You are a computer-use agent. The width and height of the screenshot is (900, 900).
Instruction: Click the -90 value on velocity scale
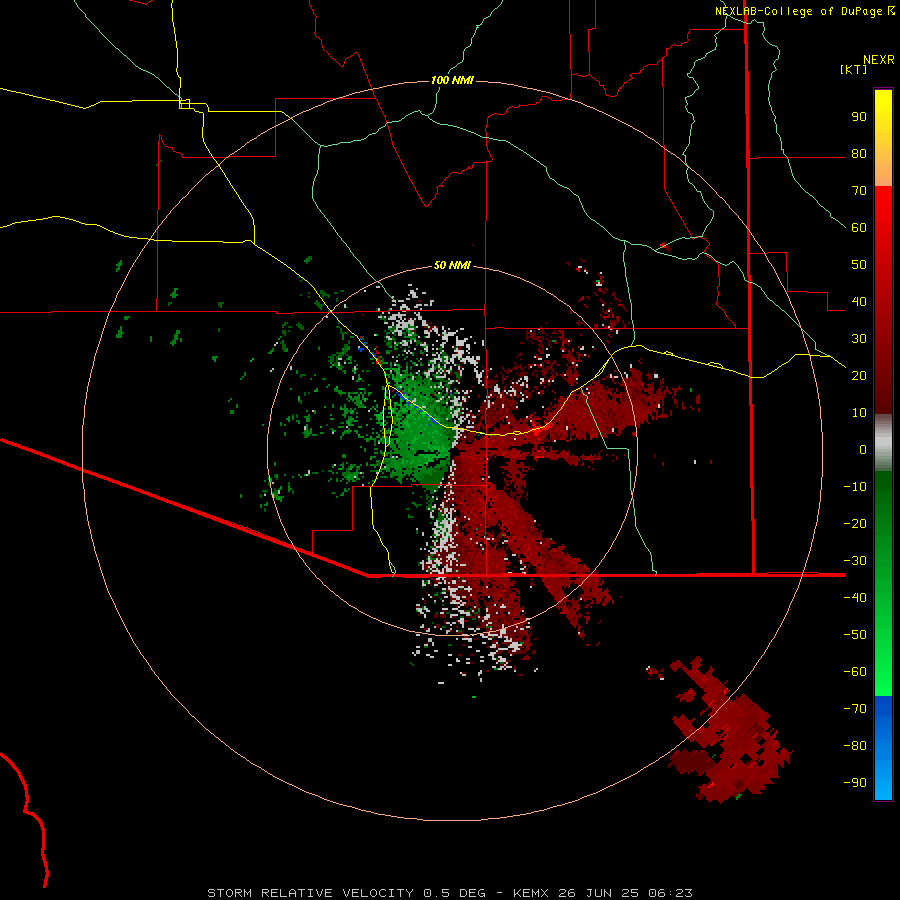coord(855,782)
